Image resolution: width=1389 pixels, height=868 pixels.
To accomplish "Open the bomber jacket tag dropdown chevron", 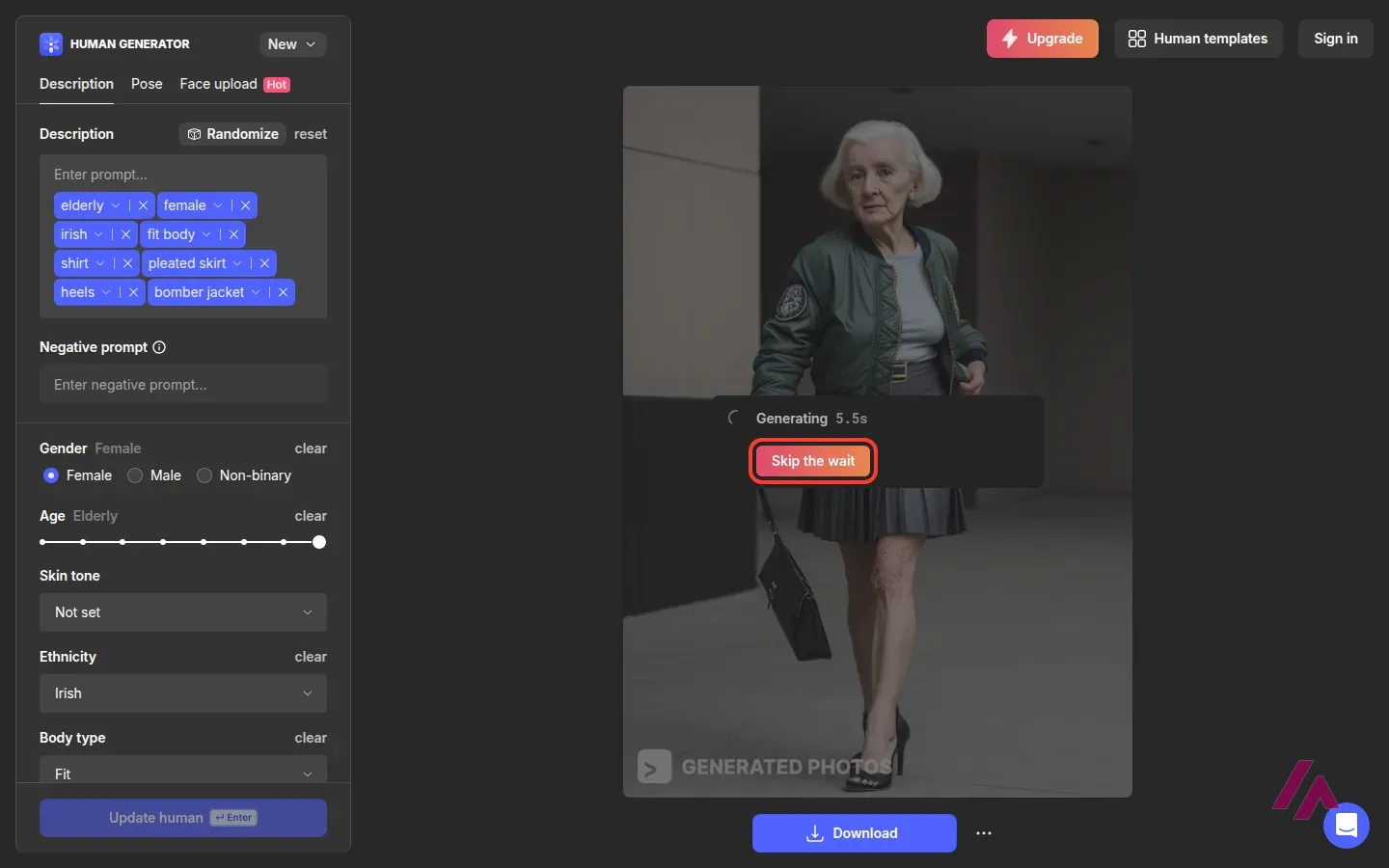I will 256,292.
